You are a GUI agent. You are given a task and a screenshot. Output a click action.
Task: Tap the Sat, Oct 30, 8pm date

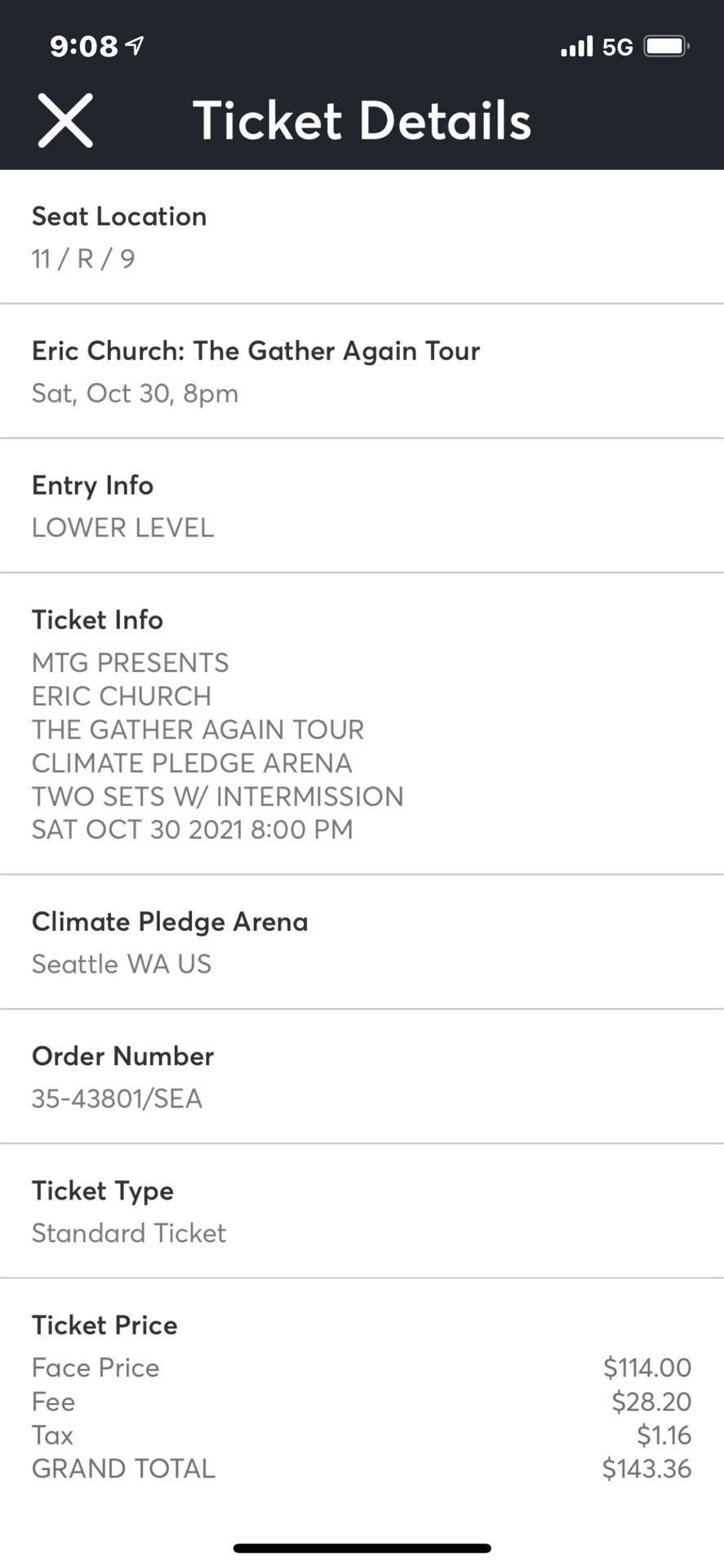click(x=135, y=394)
